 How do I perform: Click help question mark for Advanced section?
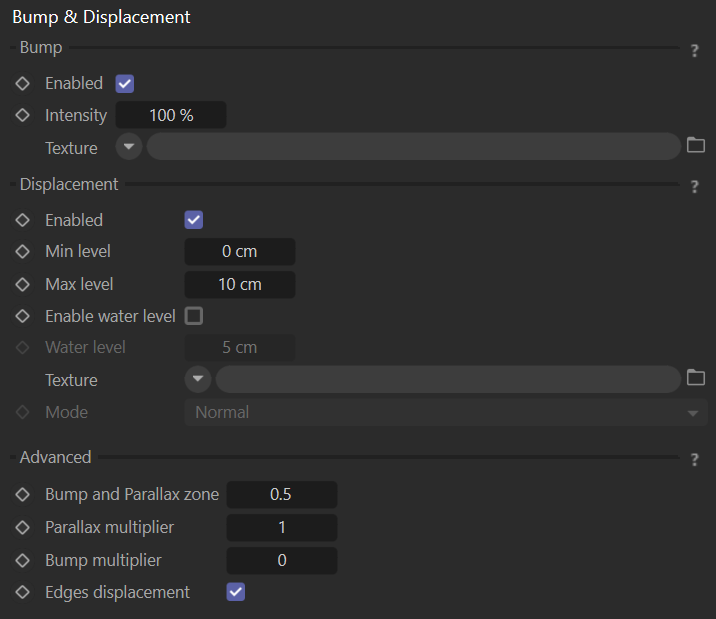click(x=695, y=459)
